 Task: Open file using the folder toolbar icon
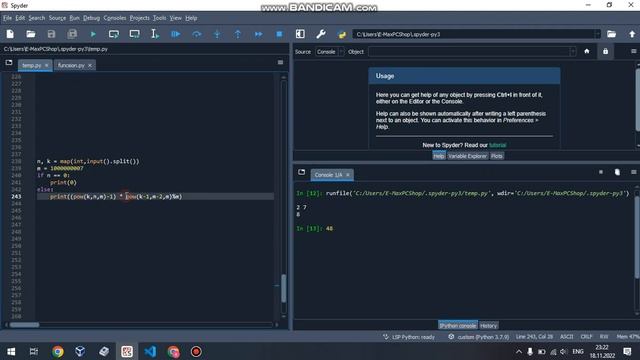pos(31,34)
